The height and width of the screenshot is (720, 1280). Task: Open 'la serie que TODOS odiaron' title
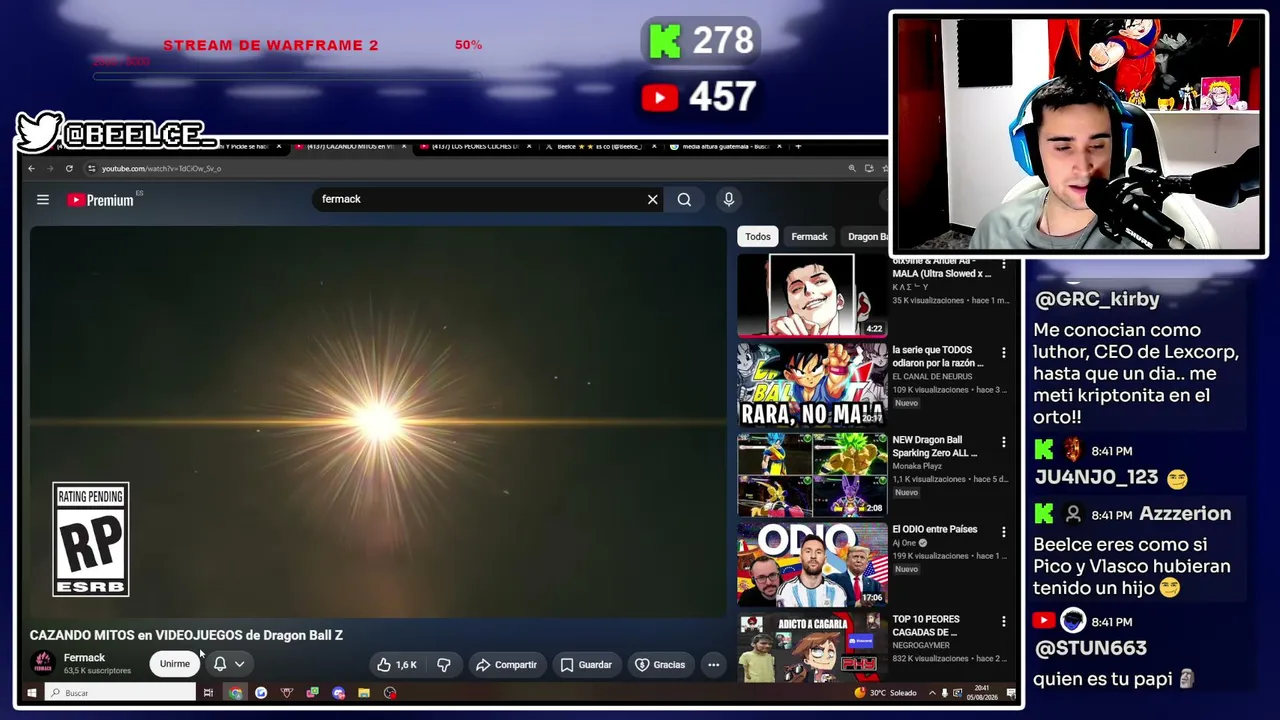coord(938,357)
